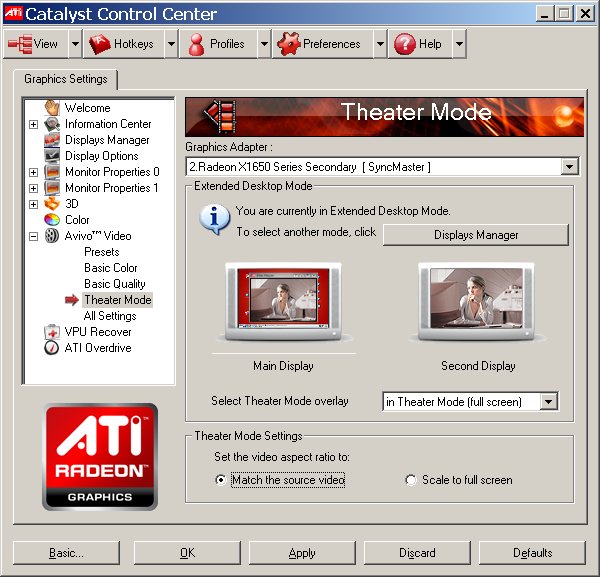The image size is (600, 577).
Task: Click the Preferences gear icon
Action: (289, 44)
